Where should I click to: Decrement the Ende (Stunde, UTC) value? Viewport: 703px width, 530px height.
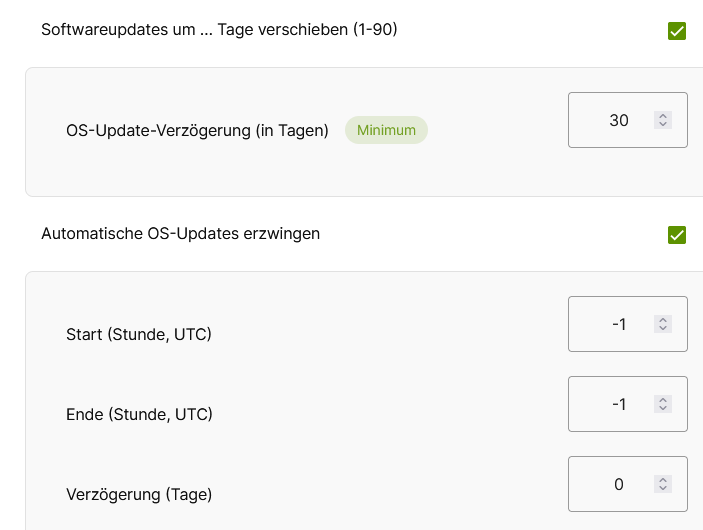663,408
